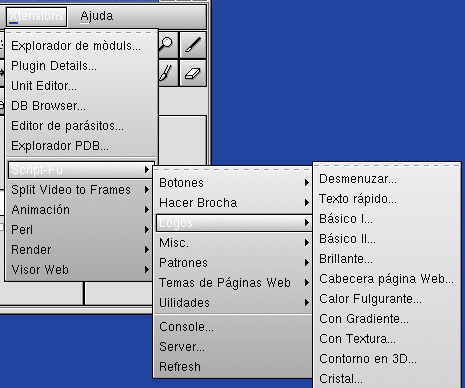465x388 pixels.
Task: Choose Plugin Details menu entry
Action: point(82,66)
